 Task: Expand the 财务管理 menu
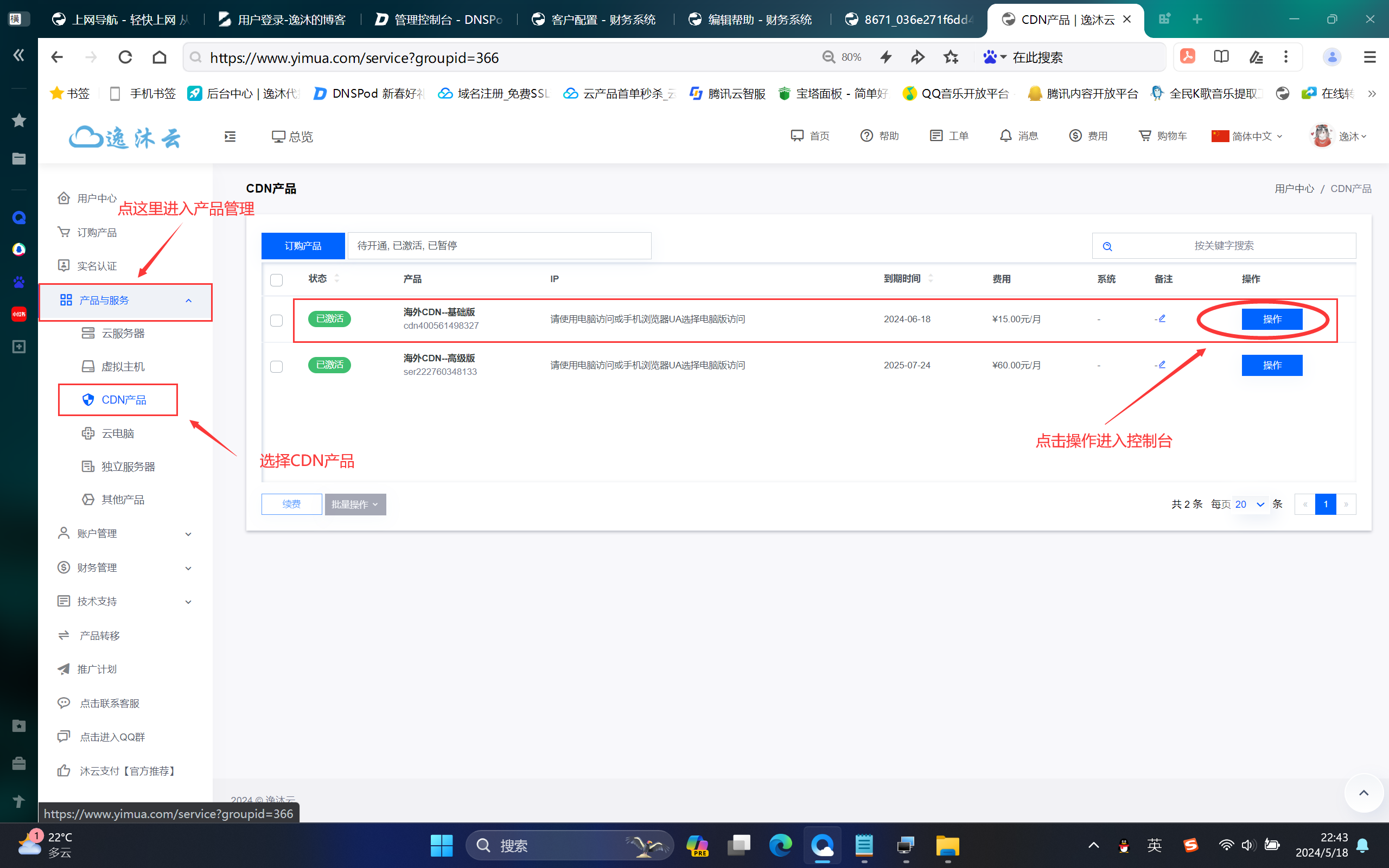(x=125, y=568)
